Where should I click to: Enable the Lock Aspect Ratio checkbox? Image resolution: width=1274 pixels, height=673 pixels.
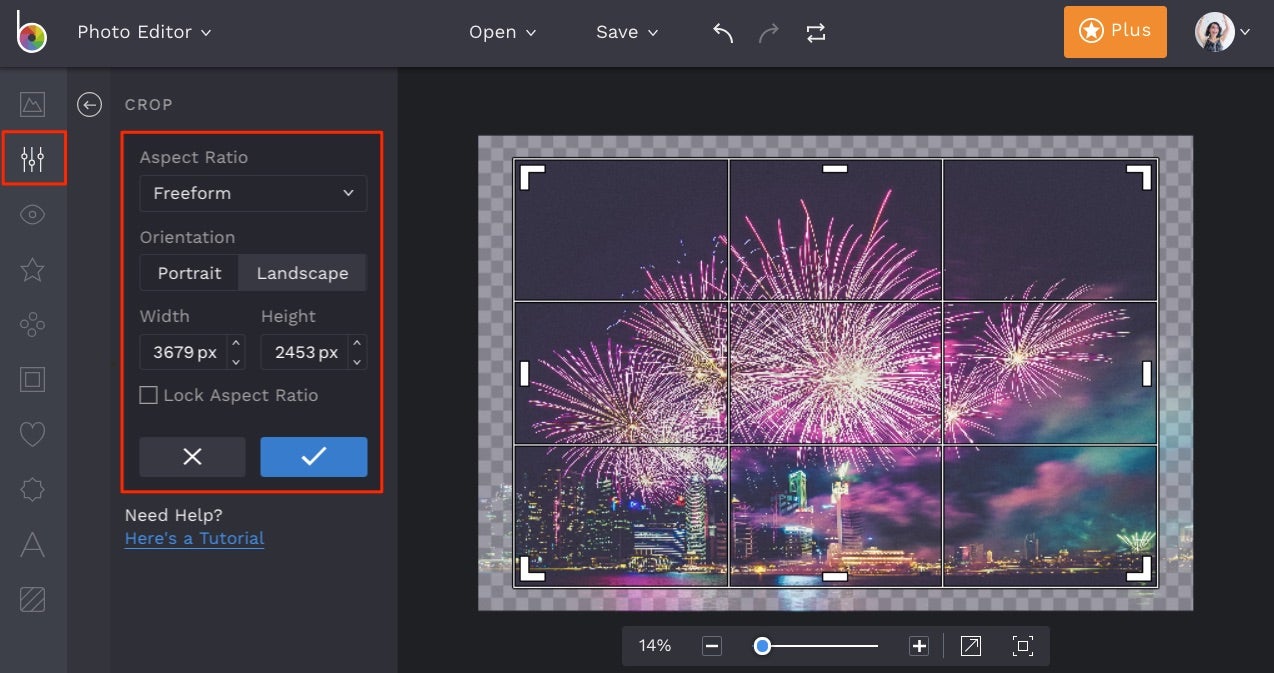tap(148, 395)
